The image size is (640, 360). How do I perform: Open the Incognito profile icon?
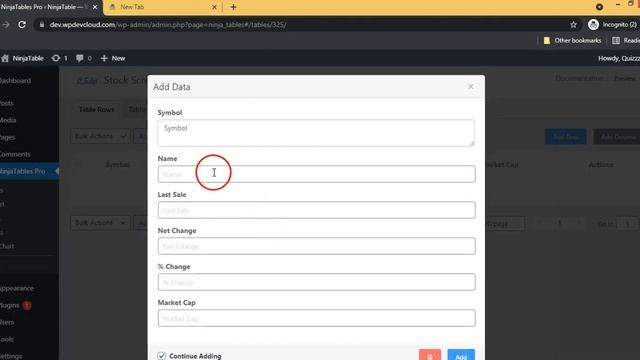click(x=593, y=24)
